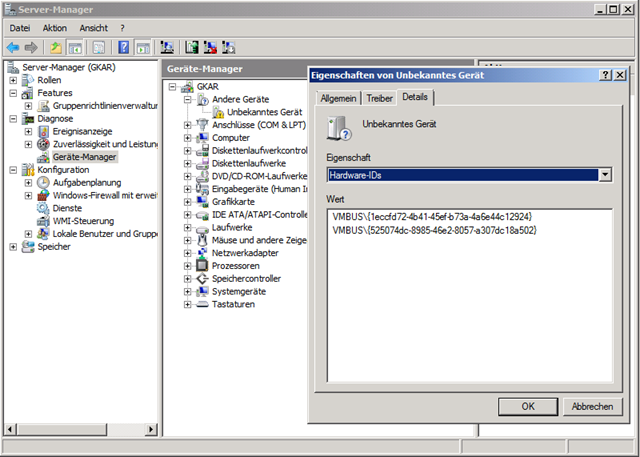640x457 pixels.
Task: Select Unbekanntes Gerät in device tree
Action: pyautogui.click(x=264, y=112)
